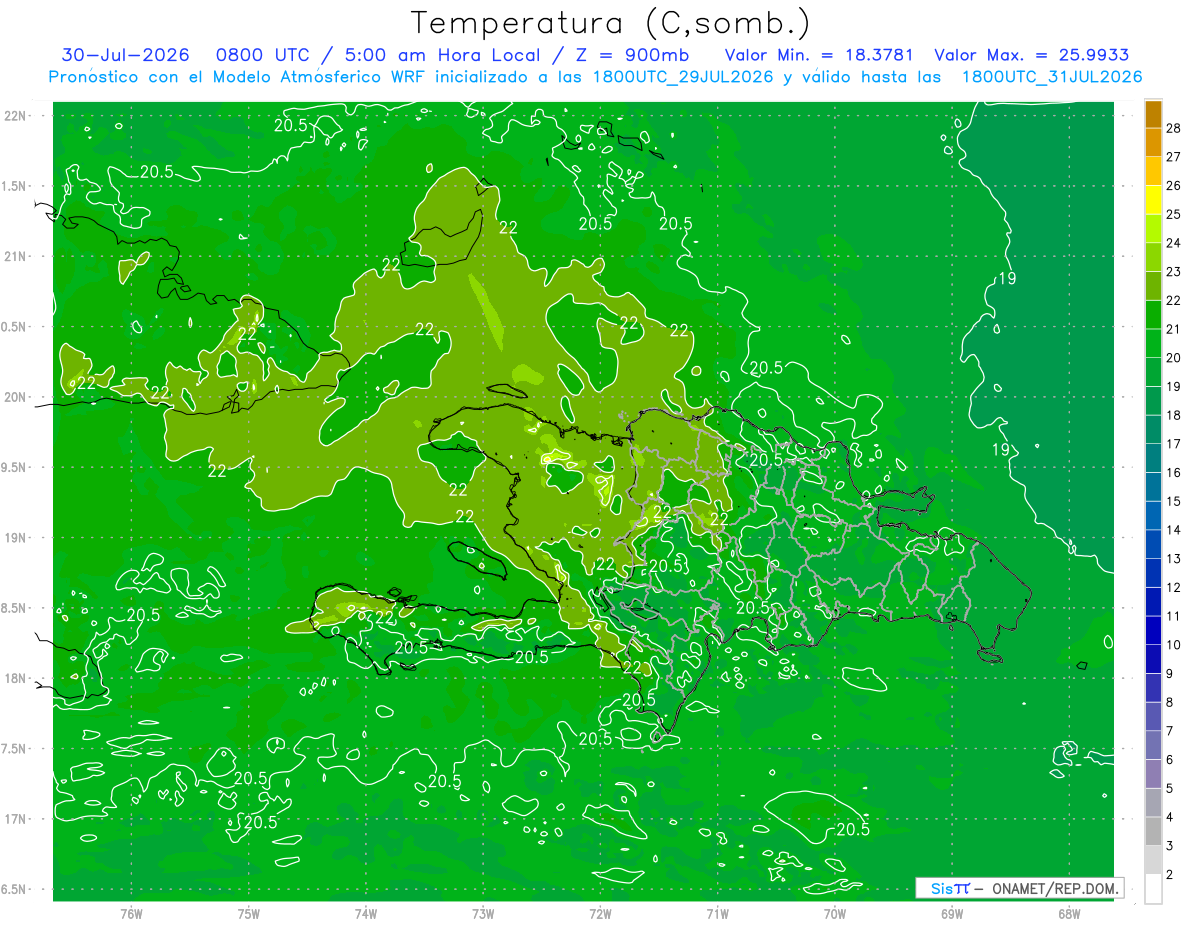Image resolution: width=1200 pixels, height=927 pixels.
Task: Click "Valor Min. = 18.3781" value
Action: (x=820, y=56)
